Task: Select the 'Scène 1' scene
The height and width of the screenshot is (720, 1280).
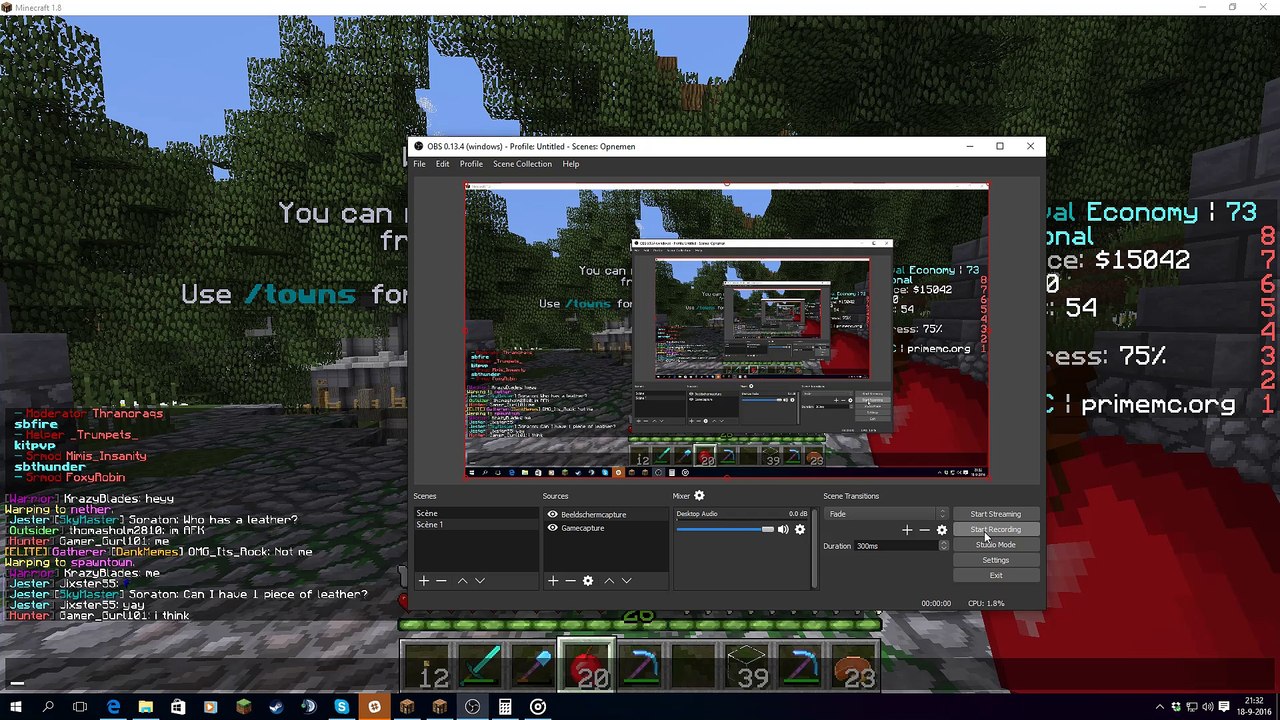Action: (476, 524)
